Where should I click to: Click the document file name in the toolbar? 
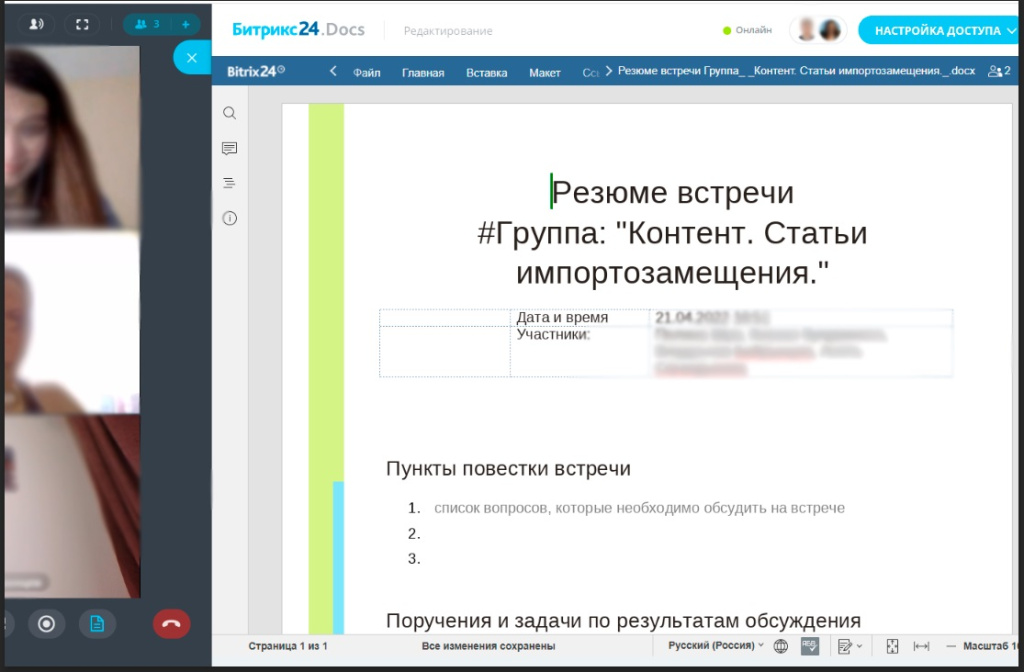(x=796, y=71)
